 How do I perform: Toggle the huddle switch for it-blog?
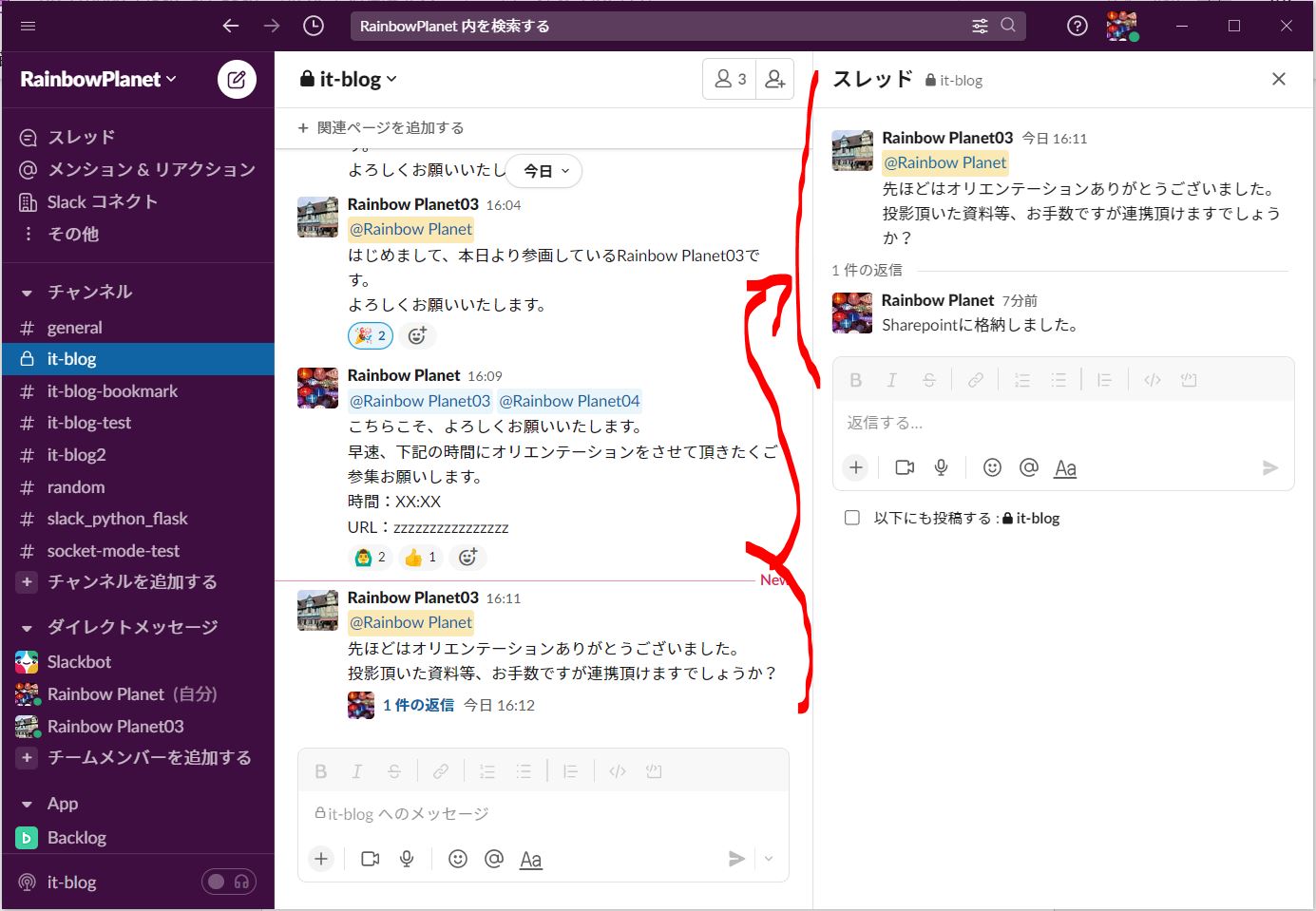click(x=228, y=883)
